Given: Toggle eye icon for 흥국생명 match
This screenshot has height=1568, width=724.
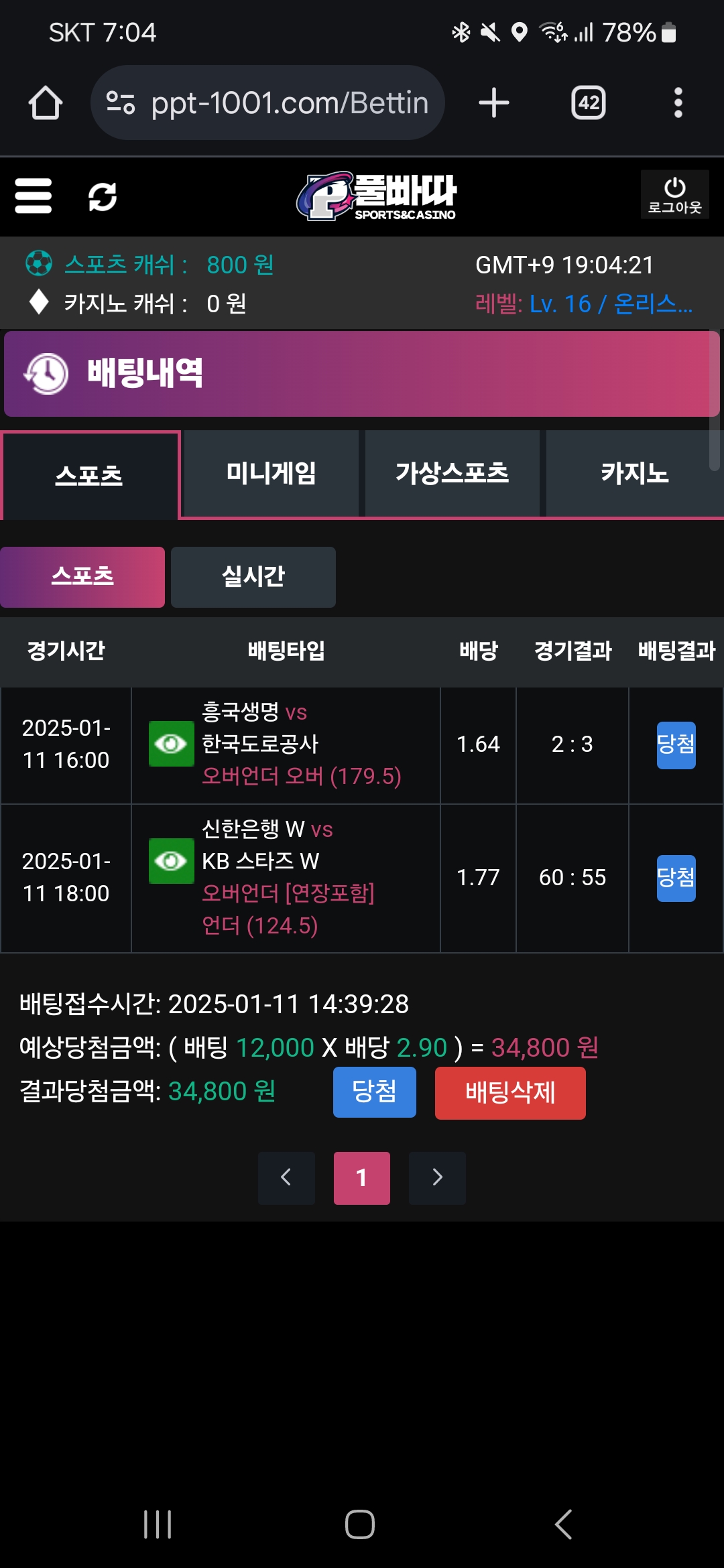Looking at the screenshot, I should tap(171, 744).
